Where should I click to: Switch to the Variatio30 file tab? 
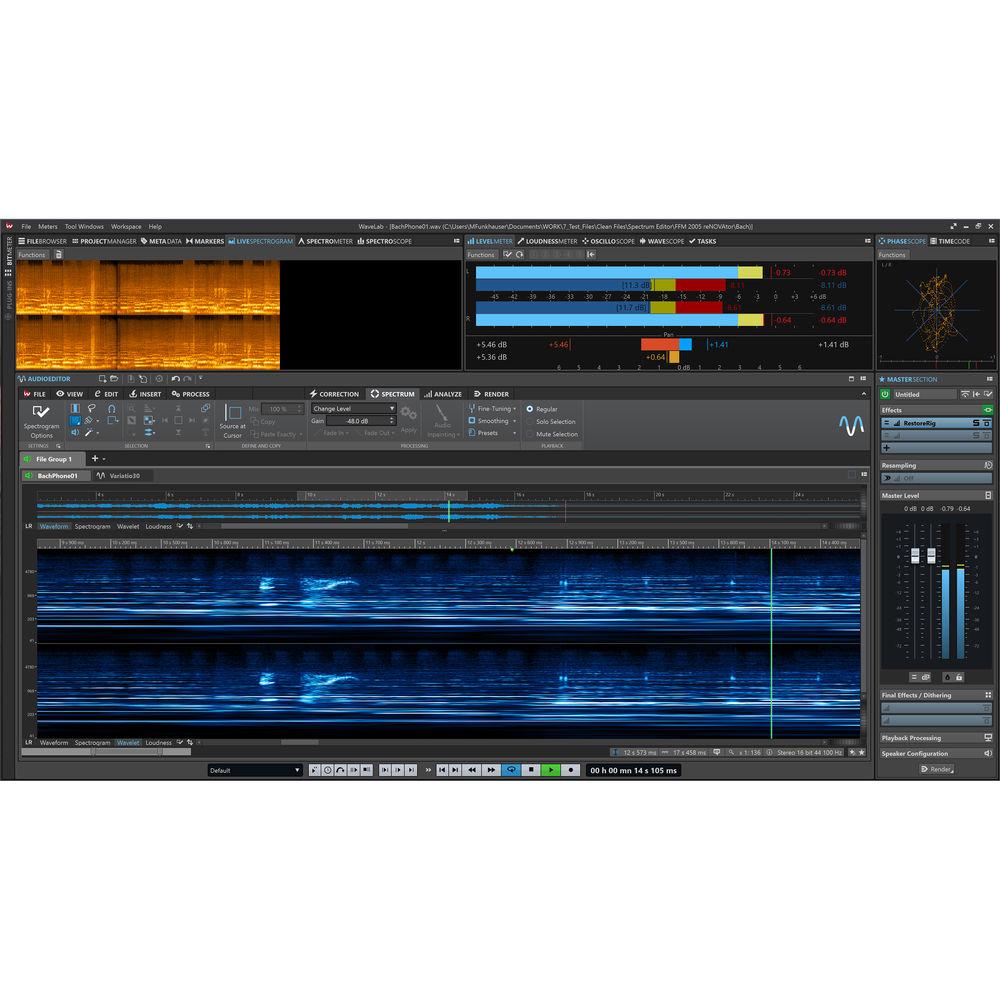(125, 476)
